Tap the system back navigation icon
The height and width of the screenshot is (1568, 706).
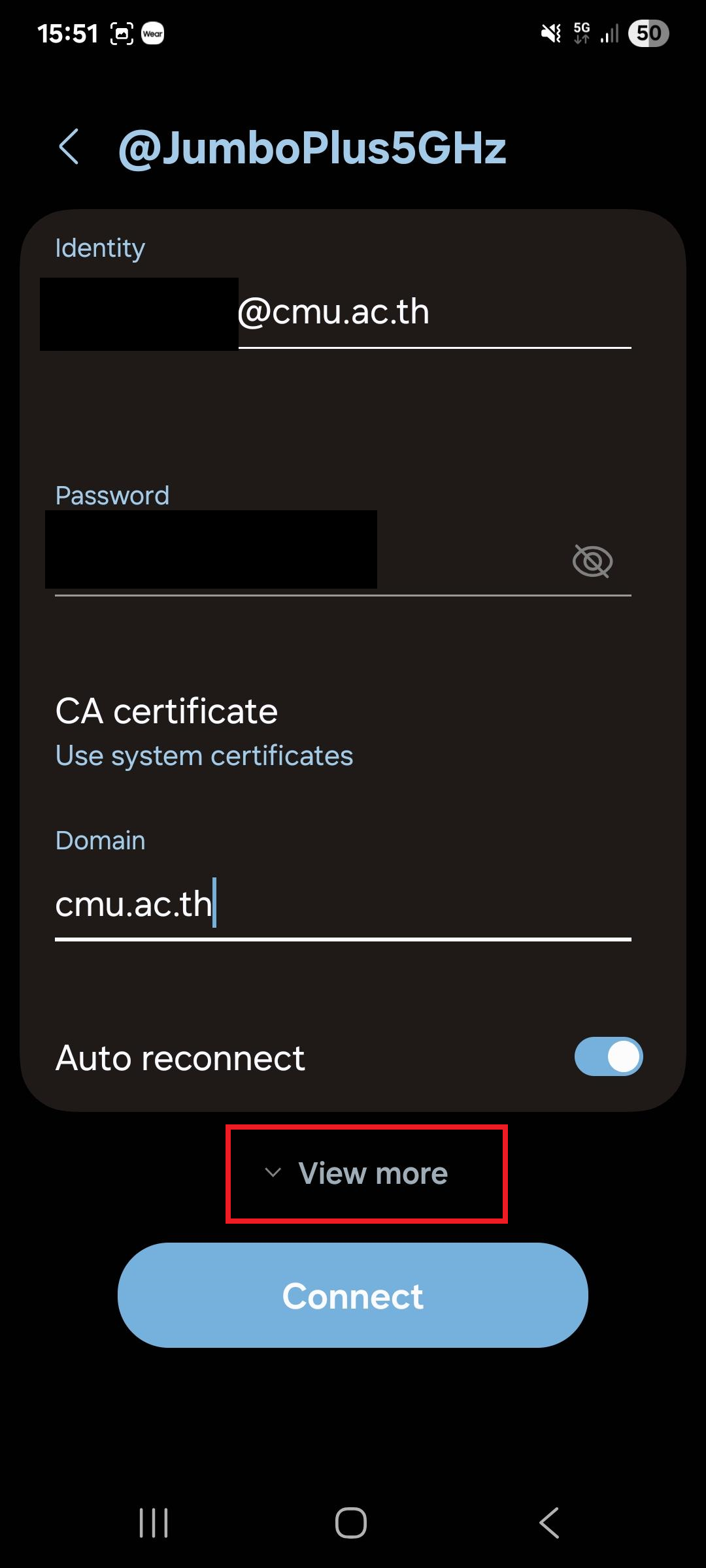pos(549,1523)
